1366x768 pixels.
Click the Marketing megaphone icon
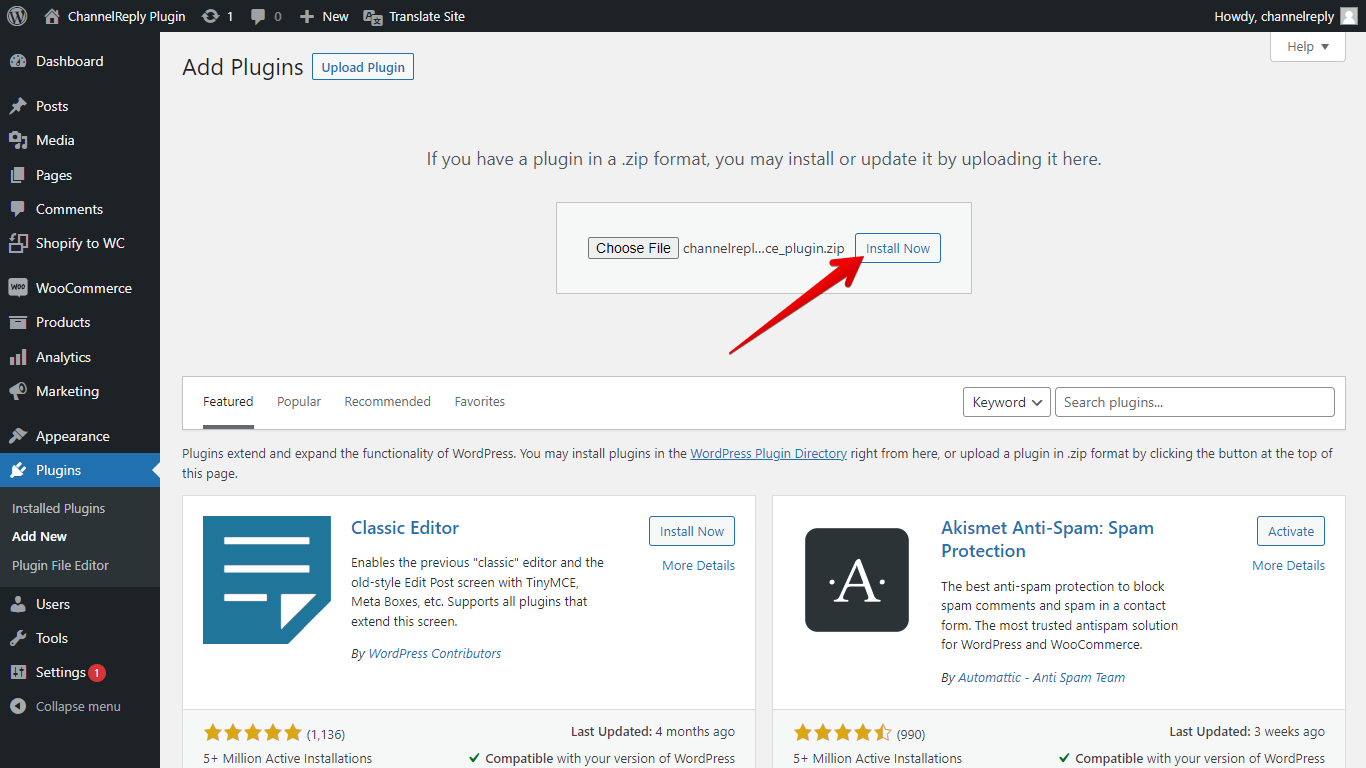[18, 391]
